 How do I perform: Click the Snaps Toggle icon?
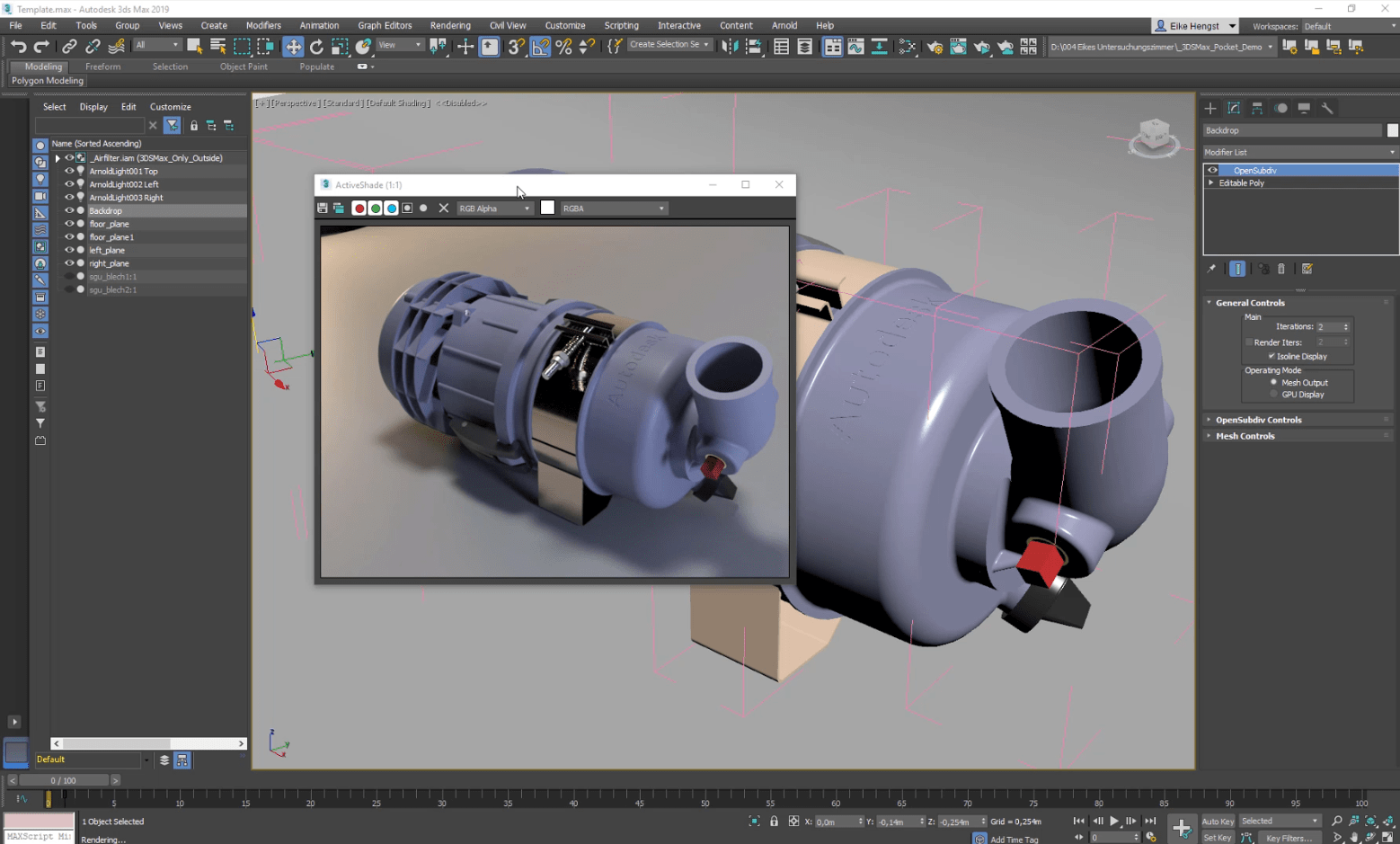point(515,47)
